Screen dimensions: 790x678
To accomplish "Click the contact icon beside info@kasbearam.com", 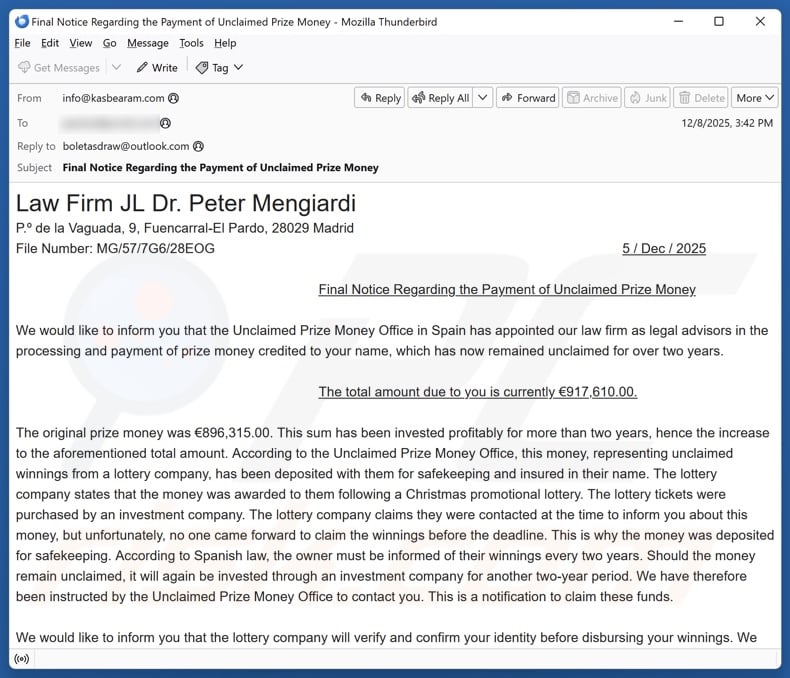I will click(174, 99).
